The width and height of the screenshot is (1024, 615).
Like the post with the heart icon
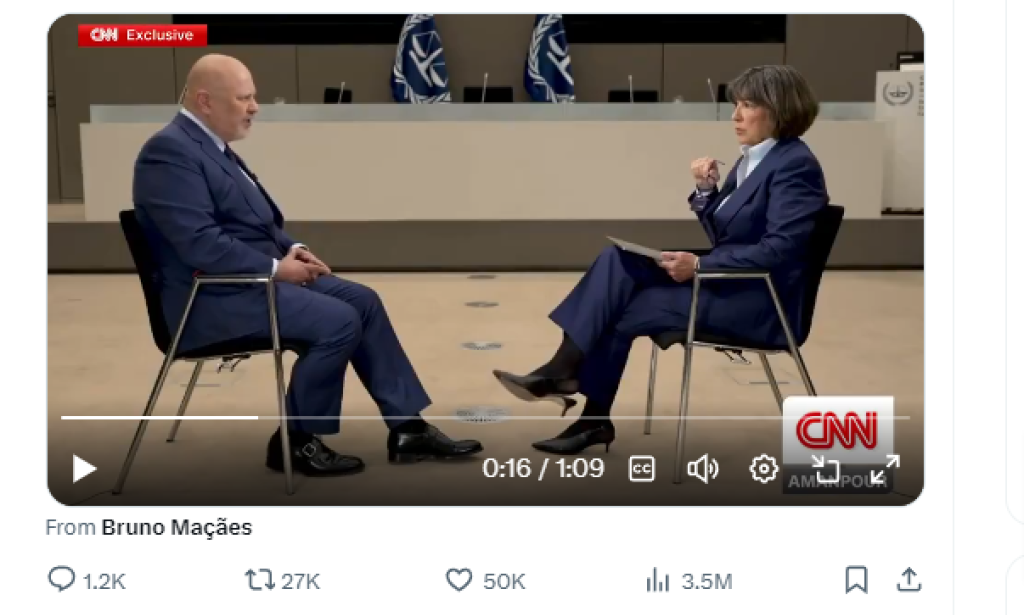tap(459, 578)
